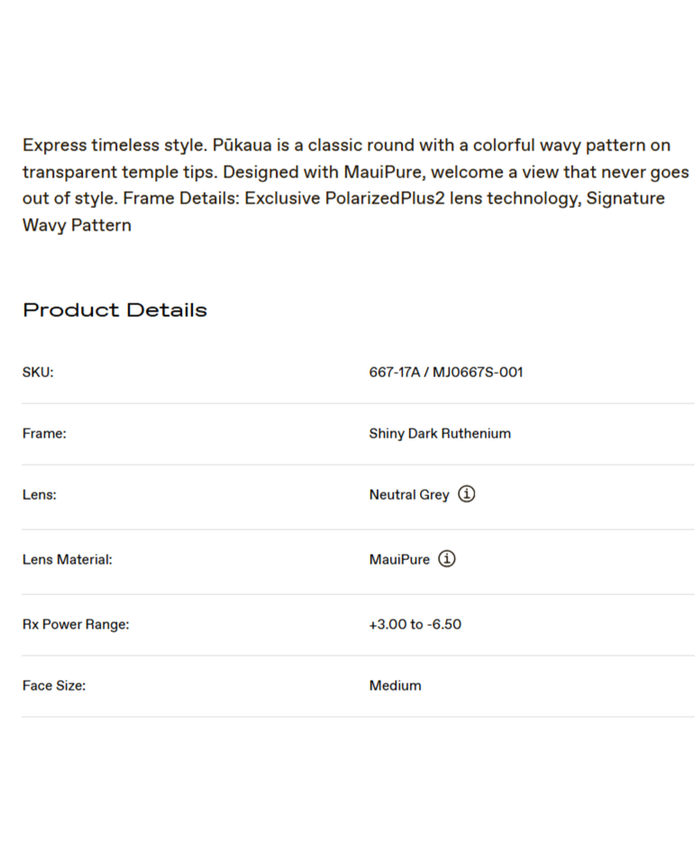Click the words Wavy Pattern ending the description
The image size is (700, 850).
coord(77,225)
